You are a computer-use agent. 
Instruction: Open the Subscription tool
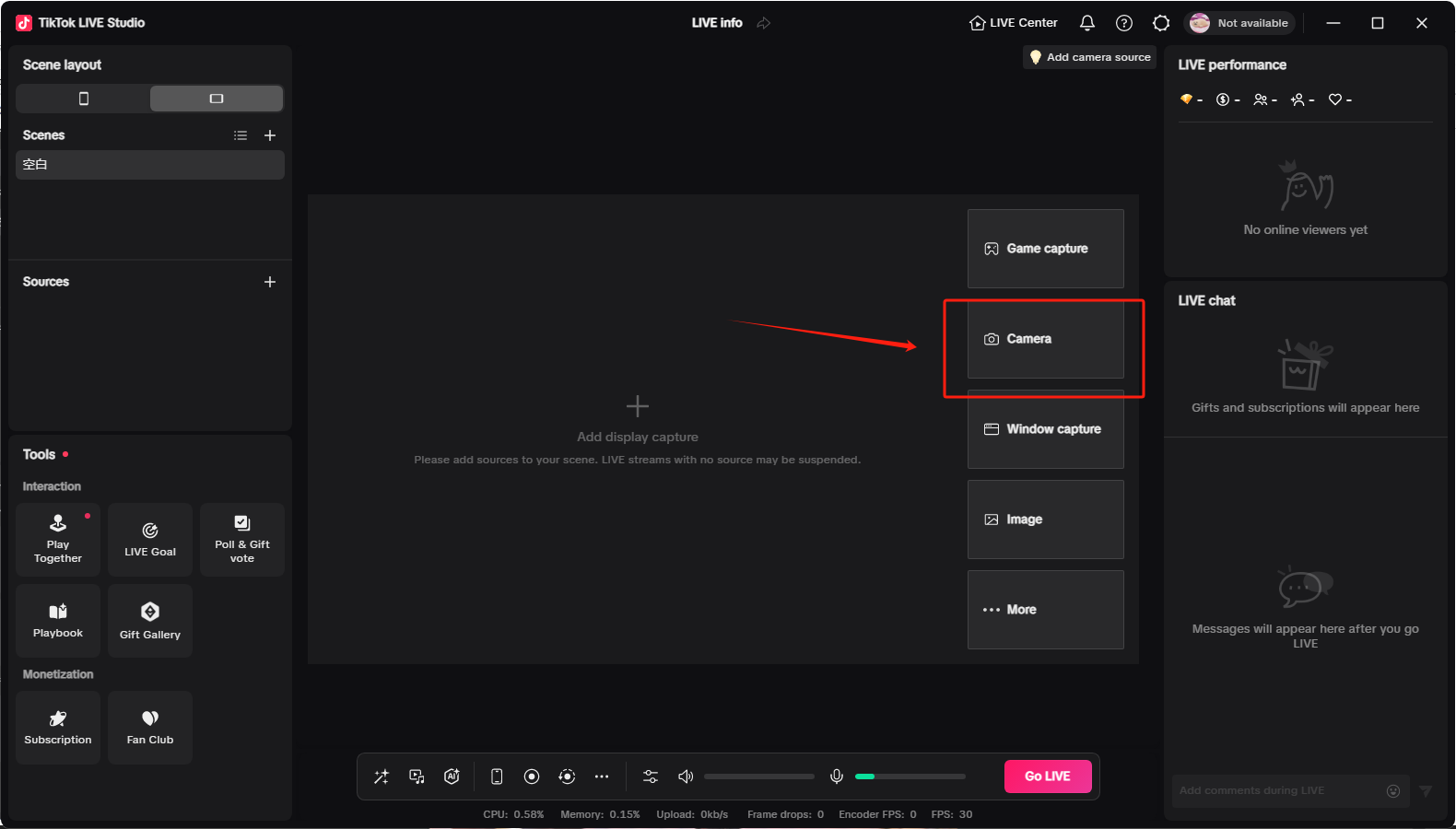58,728
